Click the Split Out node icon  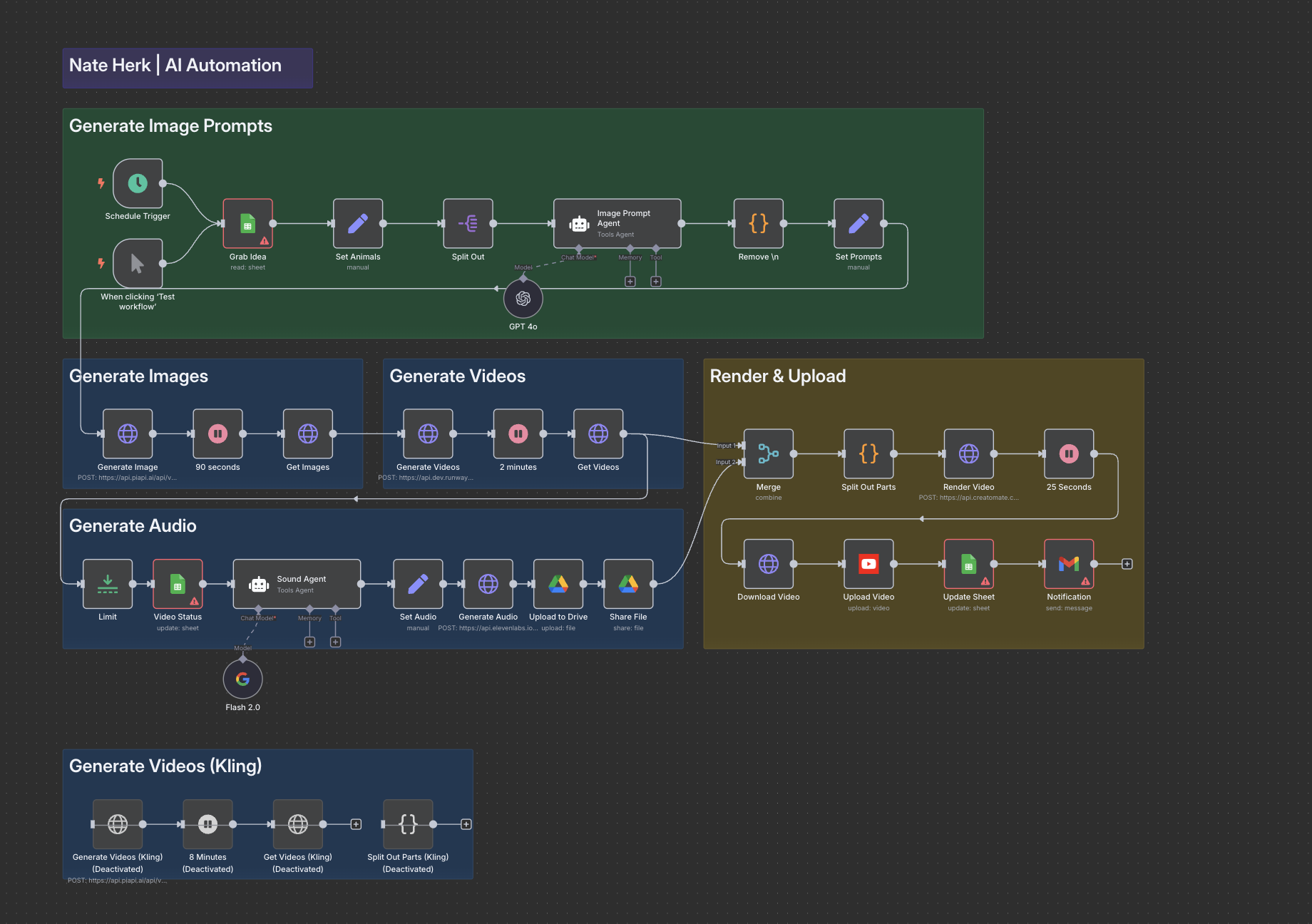click(468, 224)
